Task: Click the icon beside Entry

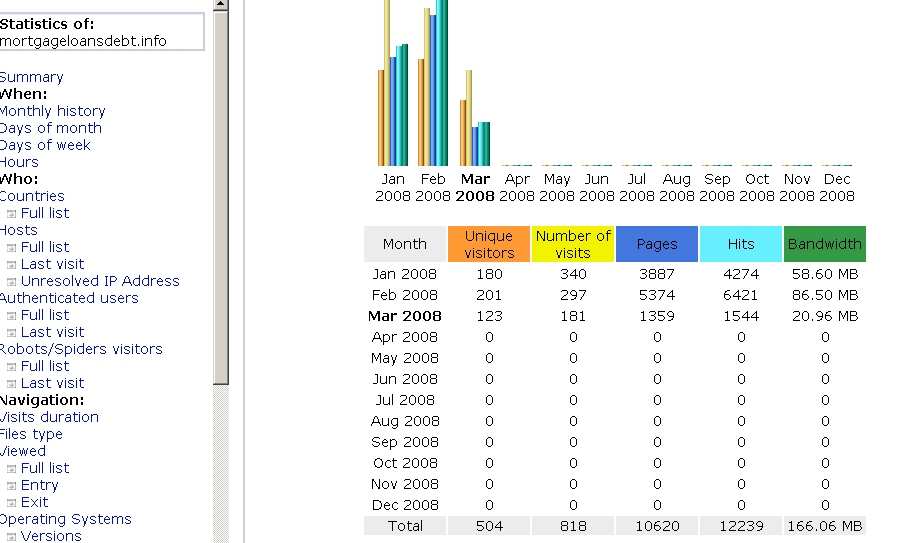Action: point(11,486)
